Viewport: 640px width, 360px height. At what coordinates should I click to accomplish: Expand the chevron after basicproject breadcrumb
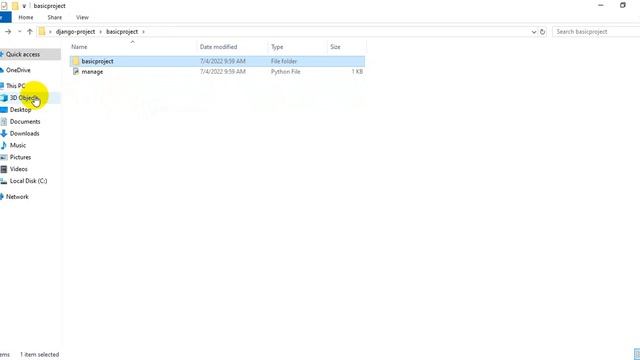point(143,32)
